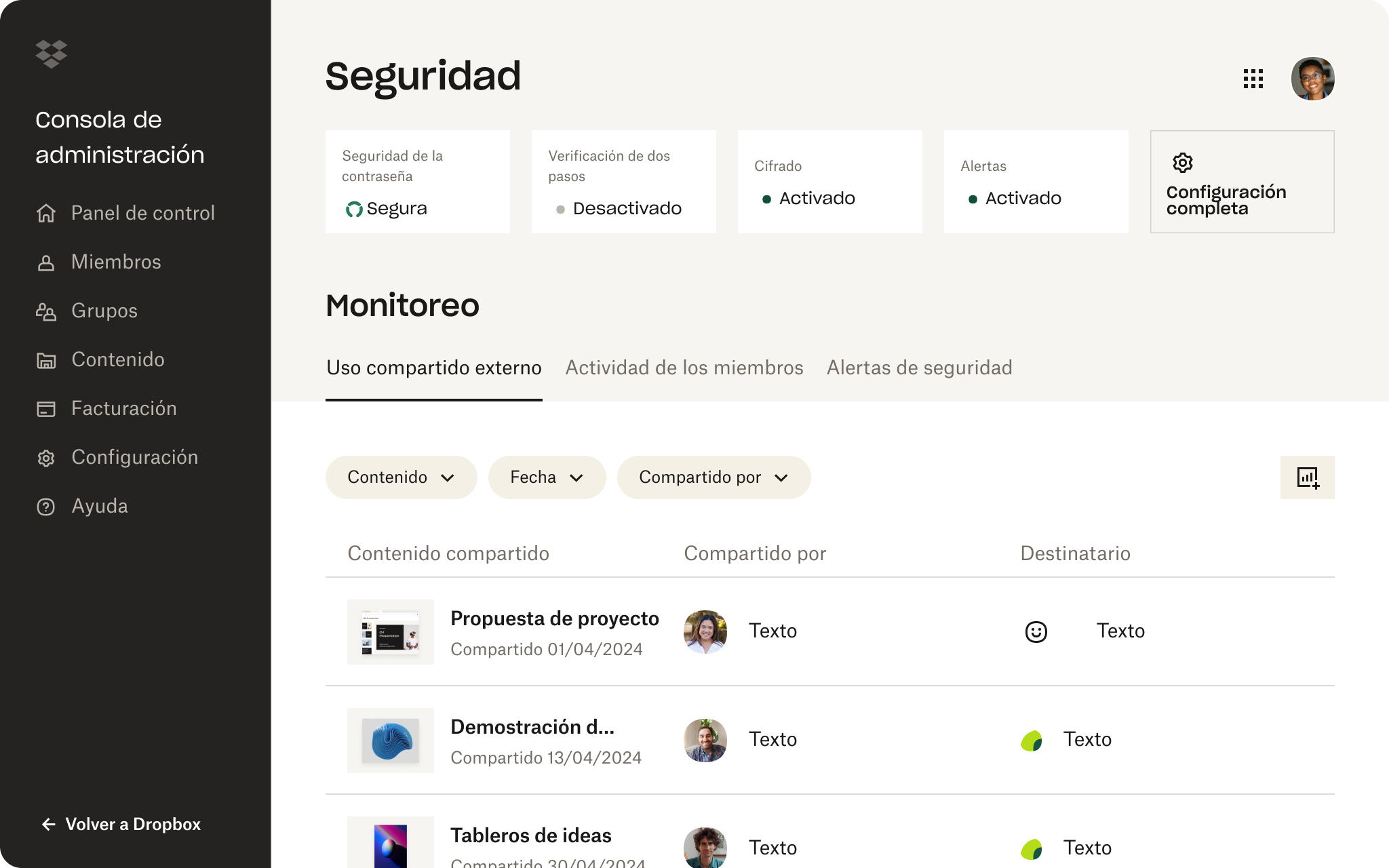Click the Propuesta de proyecto title
Screen dimensions: 1389x868
coord(555,618)
